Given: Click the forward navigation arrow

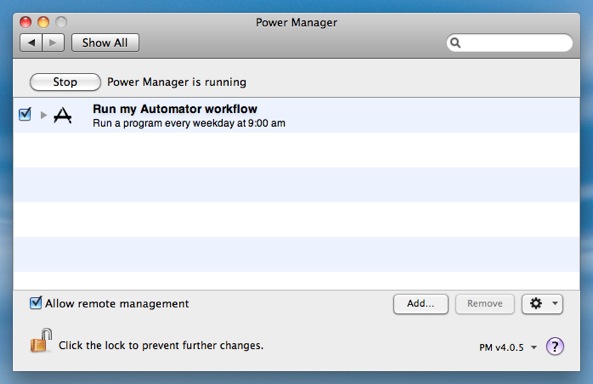Looking at the screenshot, I should [x=53, y=43].
